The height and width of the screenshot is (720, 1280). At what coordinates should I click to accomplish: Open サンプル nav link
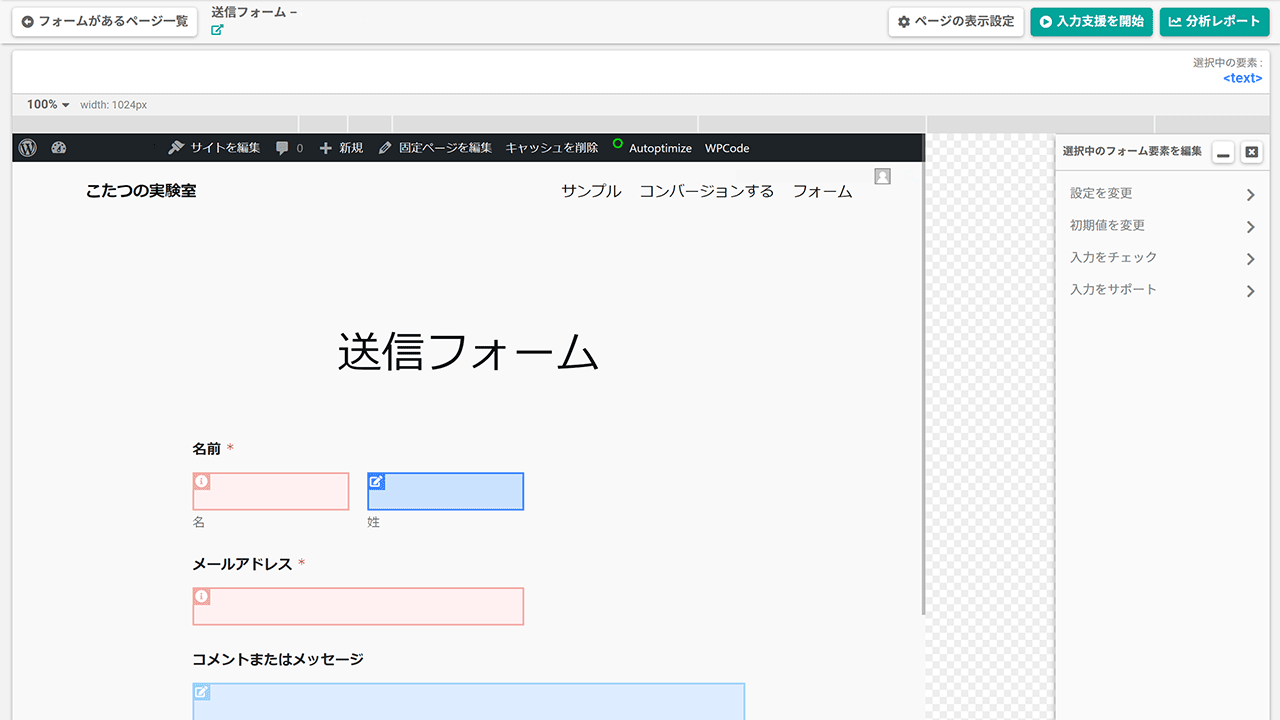click(591, 191)
